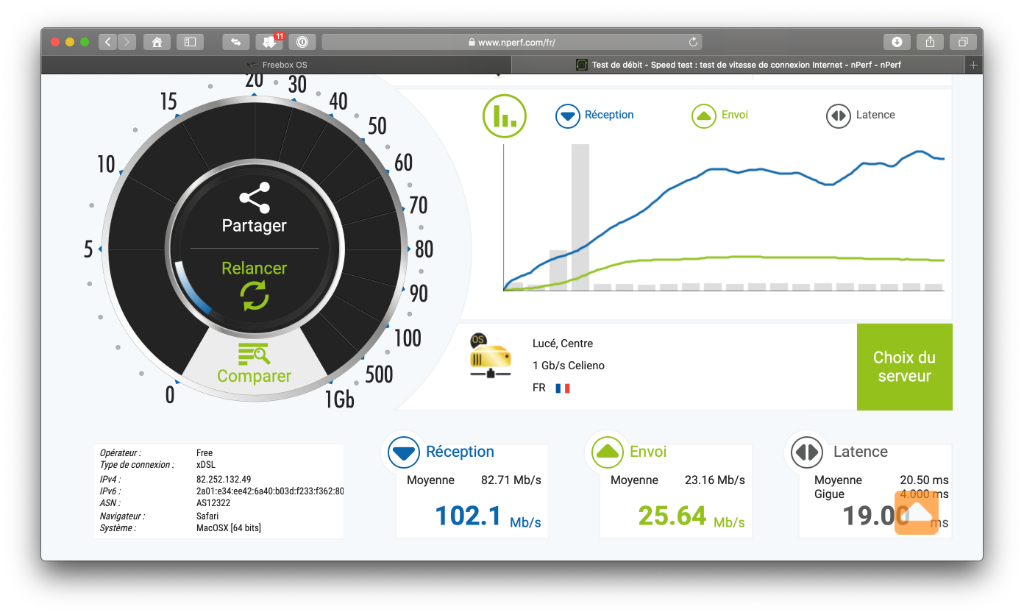Image resolution: width=1024 pixels, height=615 pixels.
Task: Click the Safari share toolbar button
Action: coord(930,42)
